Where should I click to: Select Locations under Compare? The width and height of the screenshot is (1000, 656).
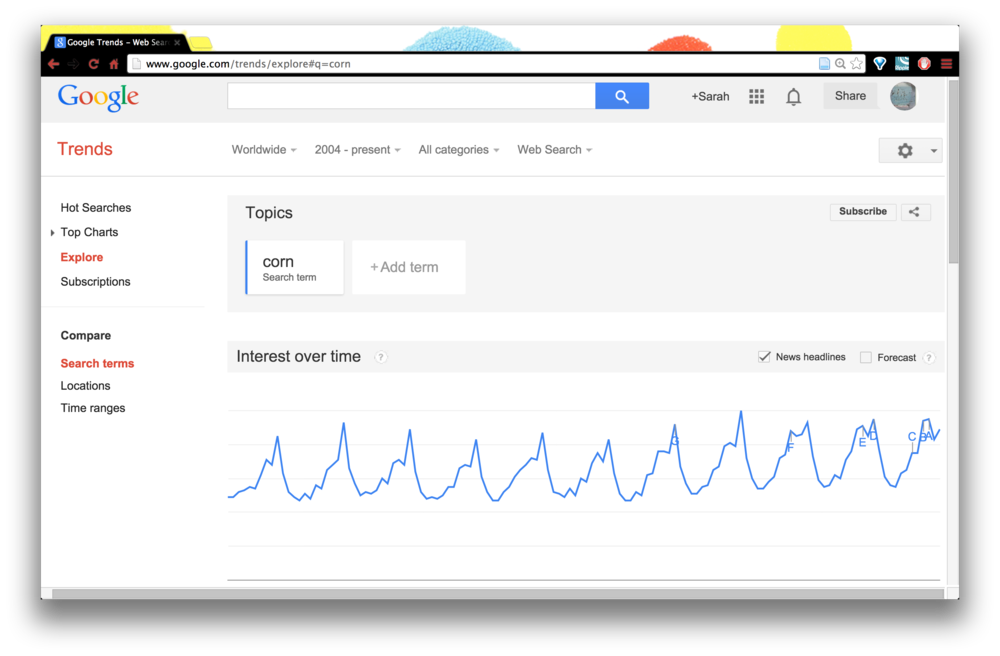(85, 386)
